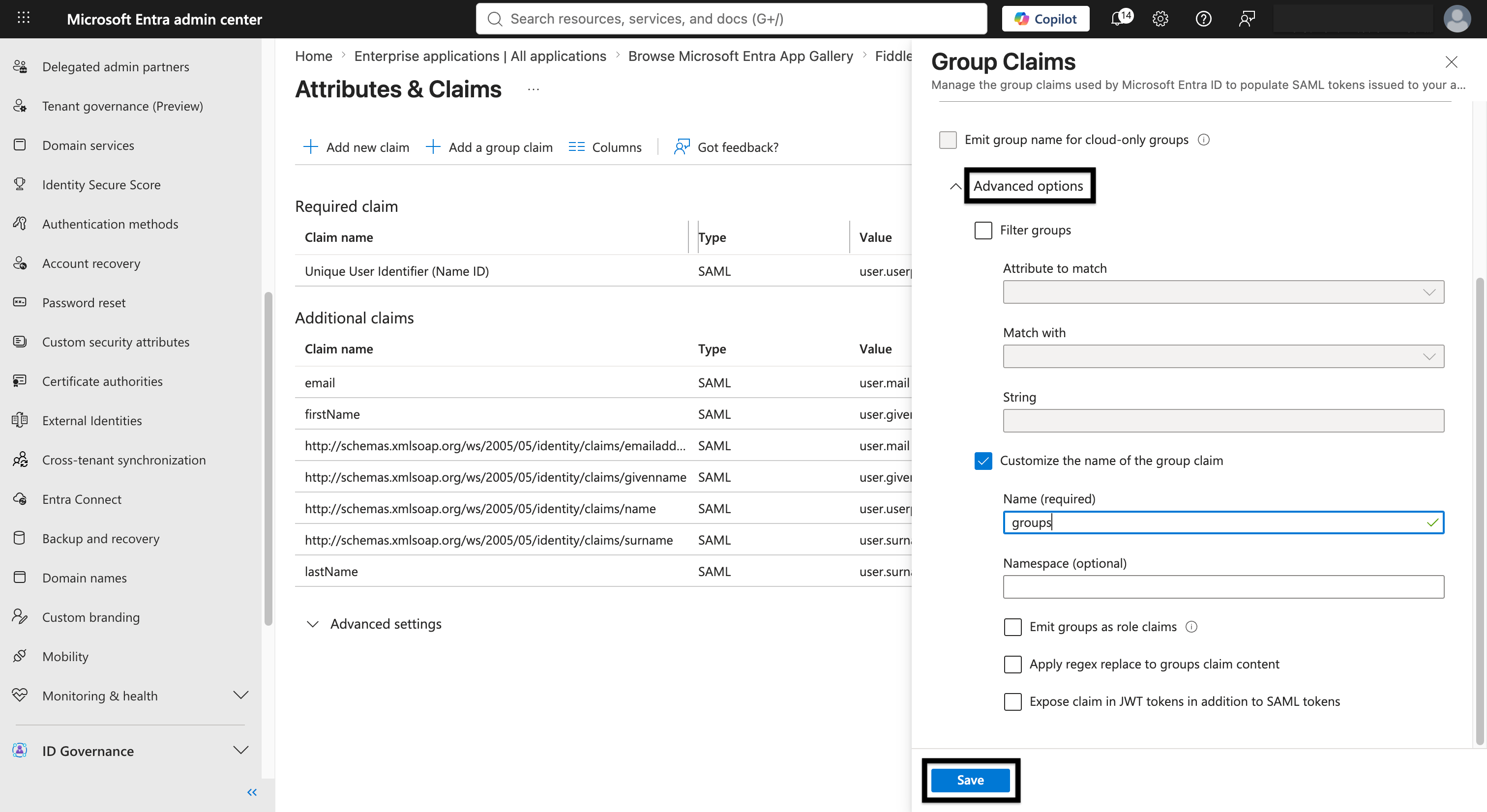Tick Expose claim in JWT tokens

[1012, 701]
